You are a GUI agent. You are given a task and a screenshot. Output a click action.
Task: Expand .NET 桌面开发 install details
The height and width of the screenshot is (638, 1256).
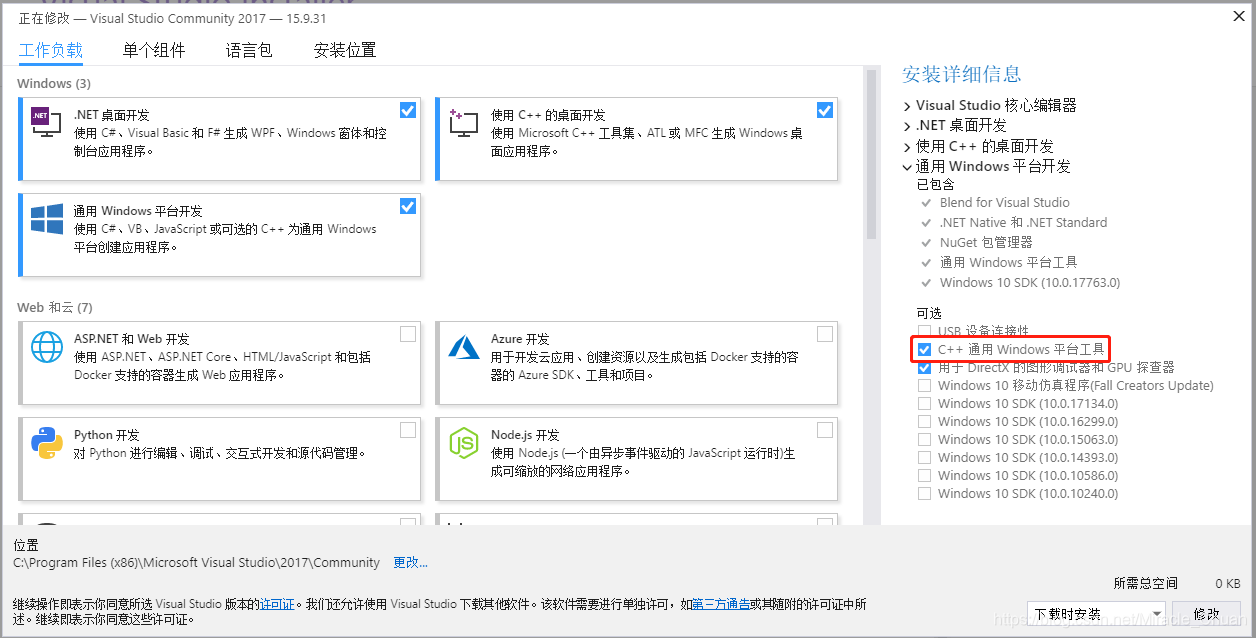pyautogui.click(x=907, y=126)
